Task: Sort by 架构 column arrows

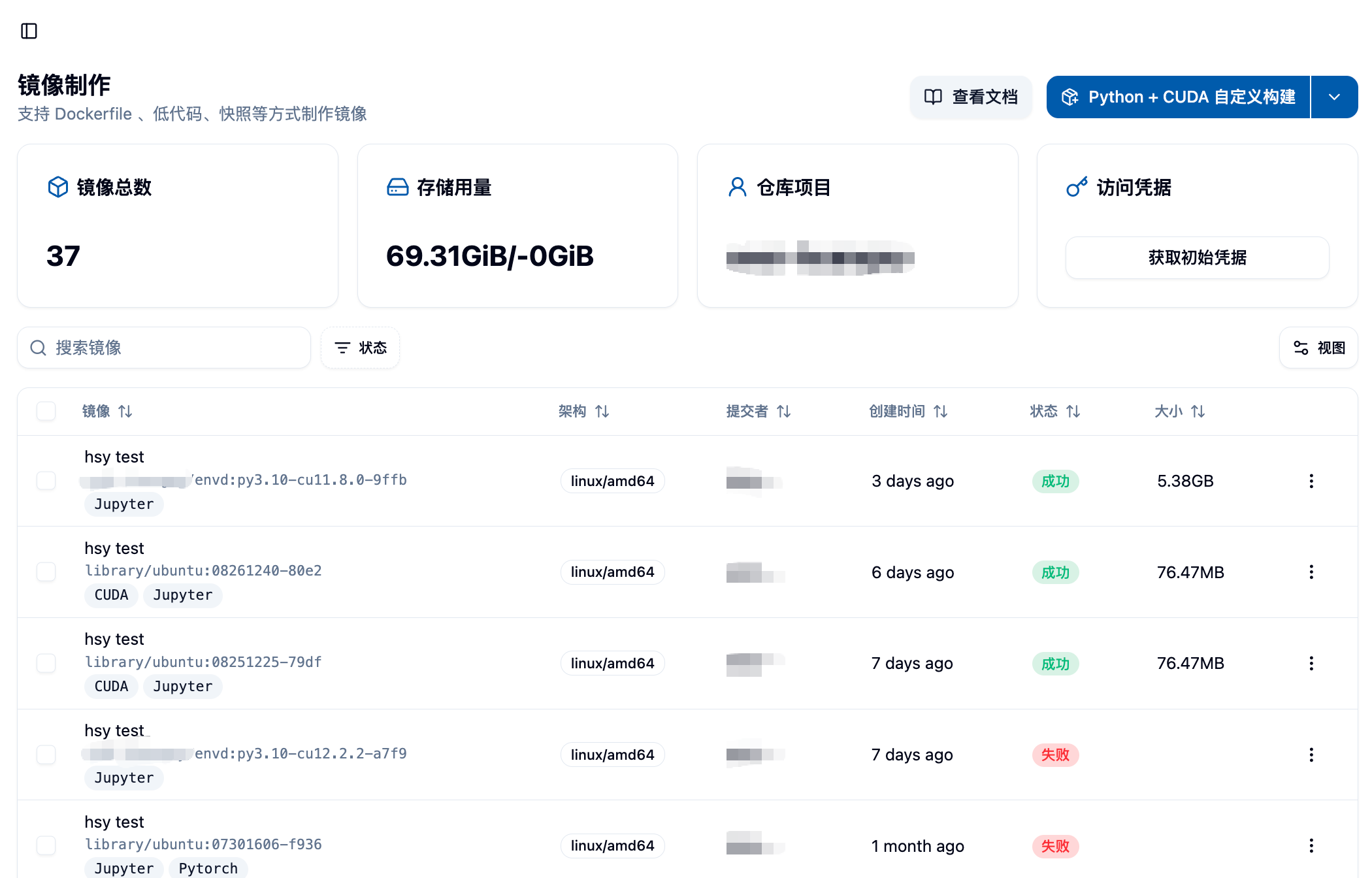Action: (x=602, y=412)
